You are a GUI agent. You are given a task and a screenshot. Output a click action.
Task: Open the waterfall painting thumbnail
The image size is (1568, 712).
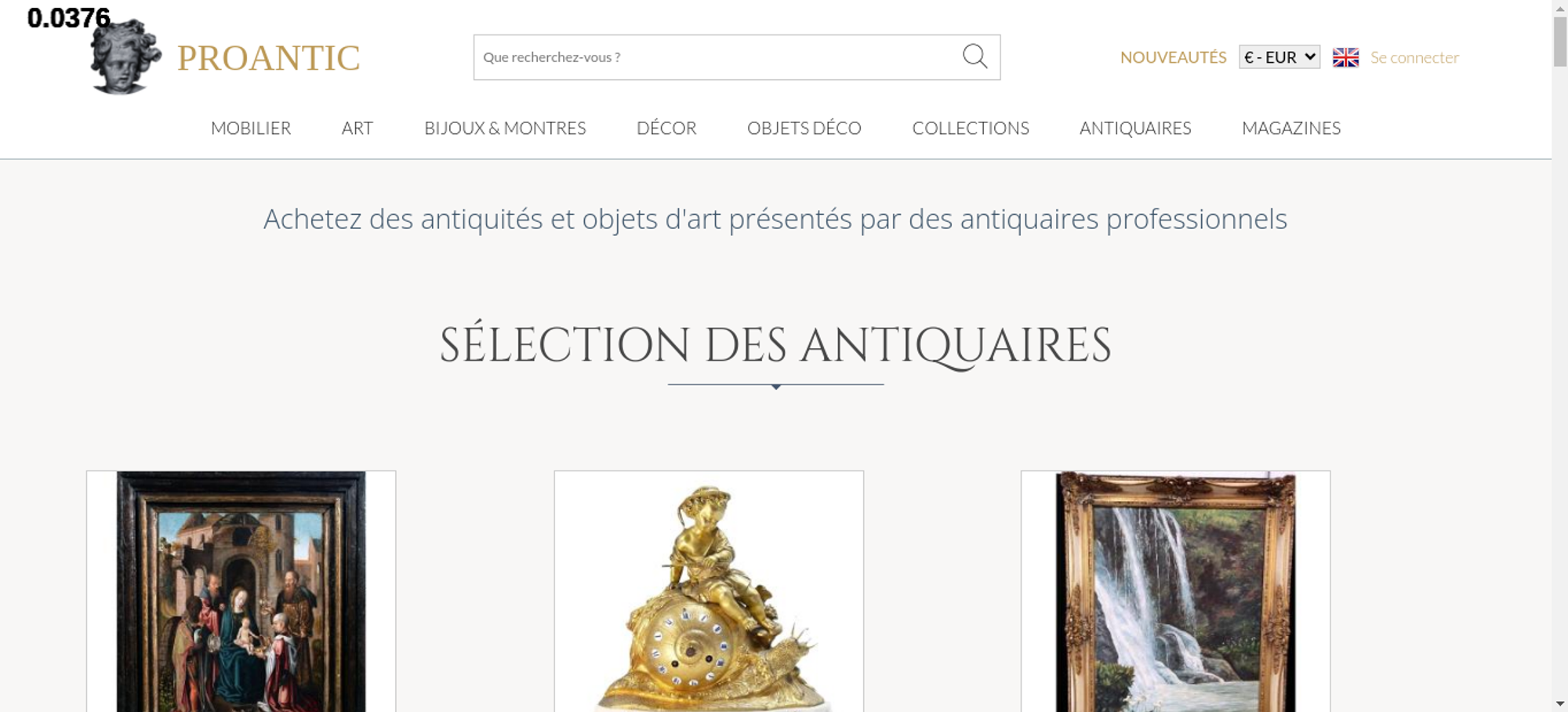(1175, 591)
